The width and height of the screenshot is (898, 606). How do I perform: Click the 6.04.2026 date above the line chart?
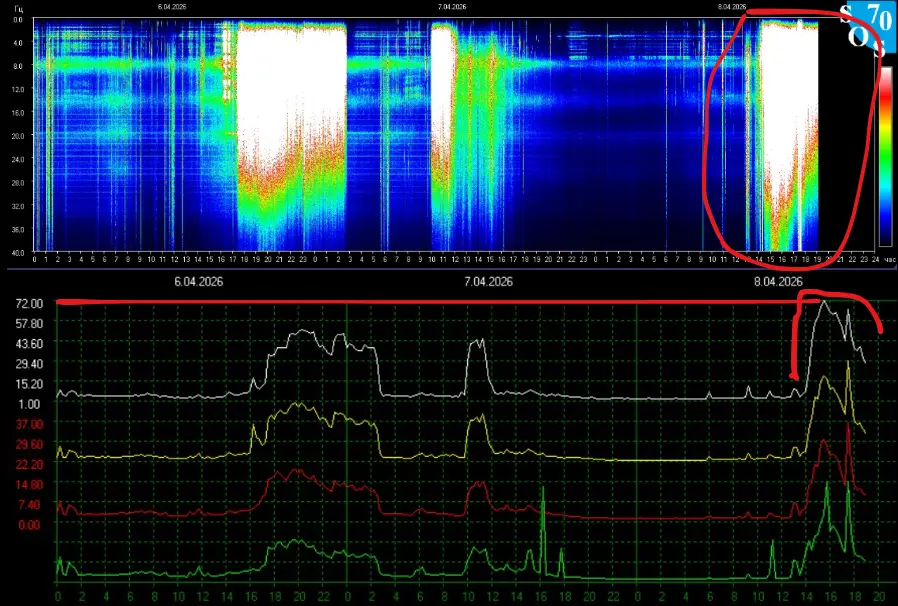(198, 283)
